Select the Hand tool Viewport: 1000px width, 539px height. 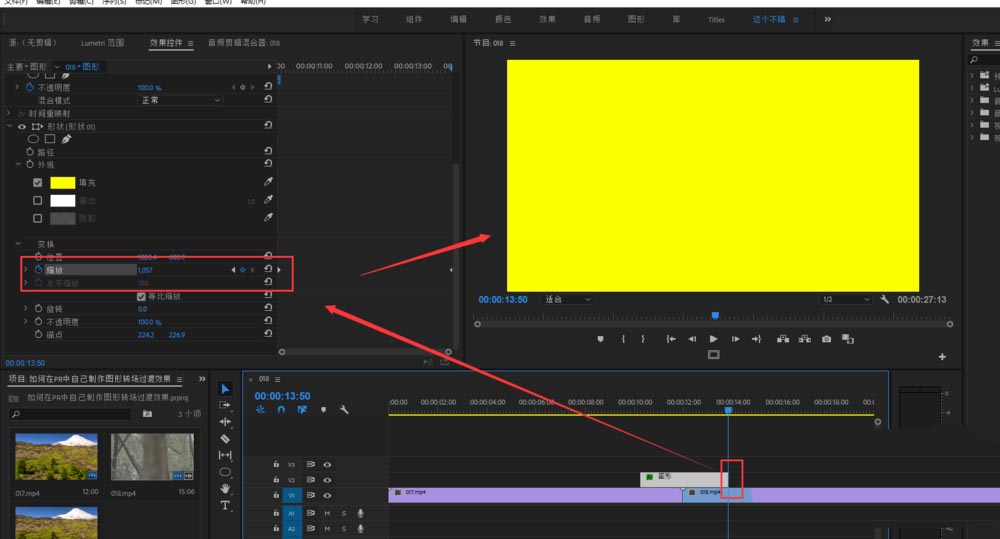pyautogui.click(x=225, y=489)
